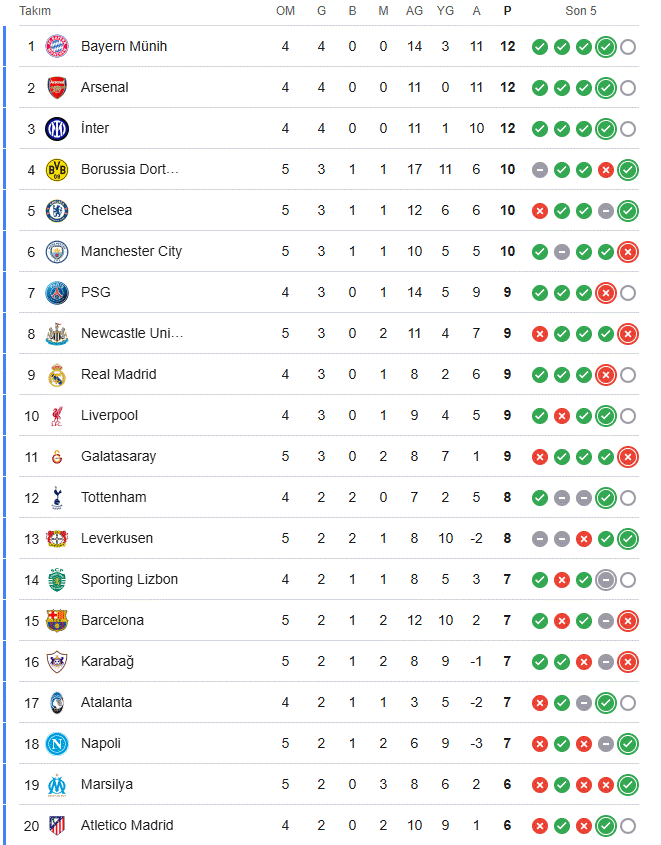Click the Takım column header
The width and height of the screenshot is (661, 845).
point(35,10)
